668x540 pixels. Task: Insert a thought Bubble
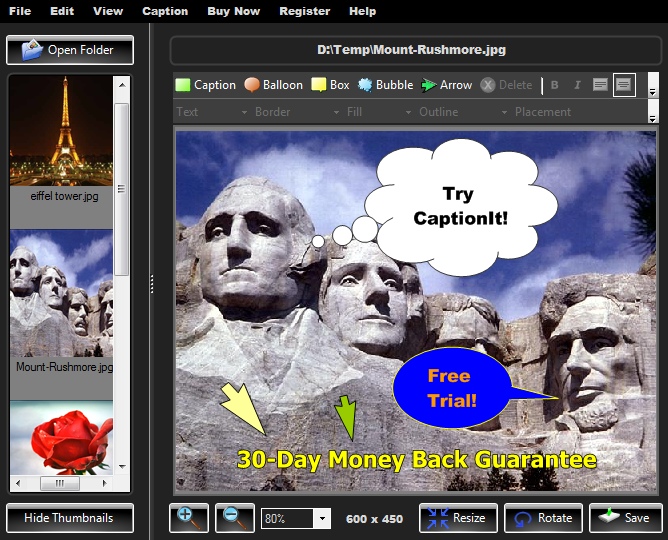[385, 85]
